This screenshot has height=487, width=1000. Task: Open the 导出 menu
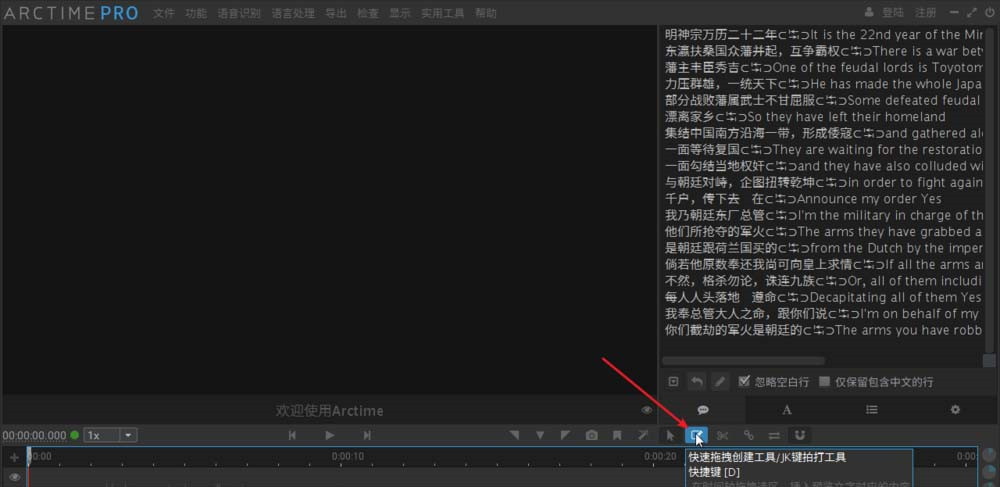pos(336,13)
